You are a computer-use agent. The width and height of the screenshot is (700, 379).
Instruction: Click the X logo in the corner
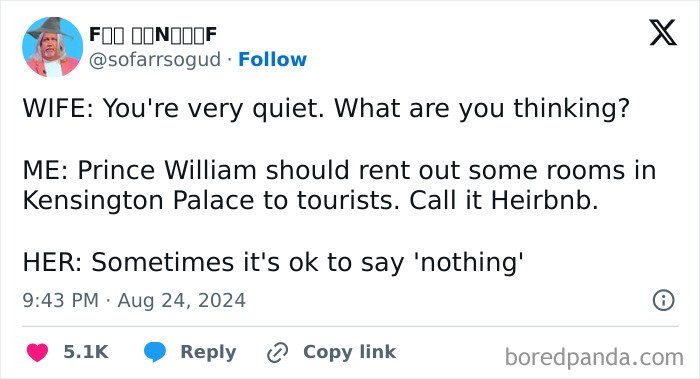click(663, 32)
